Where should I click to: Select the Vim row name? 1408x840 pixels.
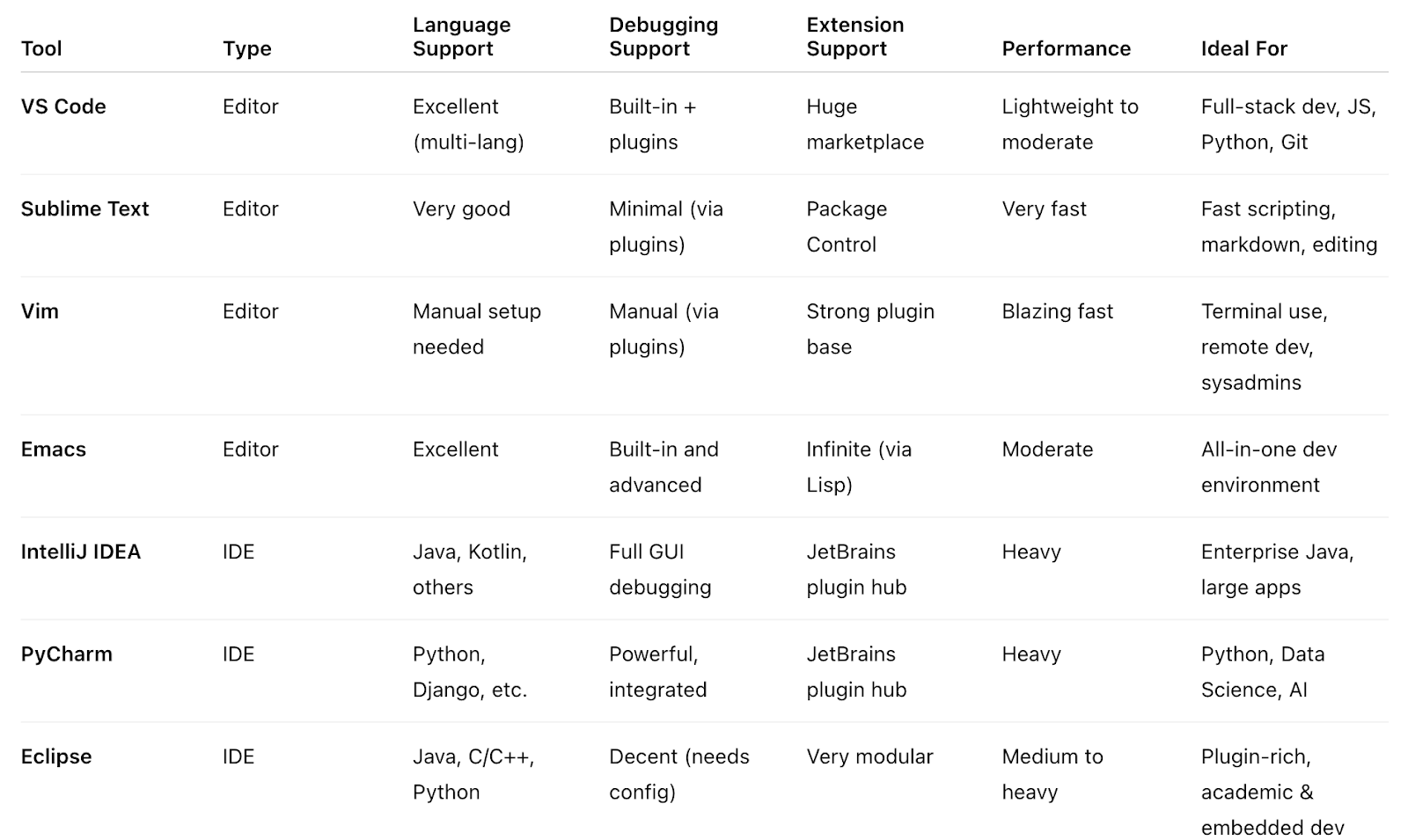(40, 311)
